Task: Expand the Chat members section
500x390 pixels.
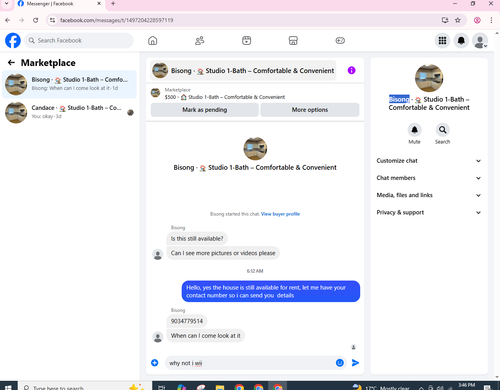Action: coord(429,178)
